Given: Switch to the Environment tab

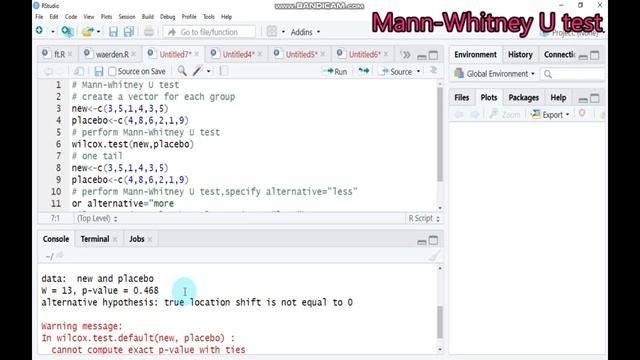Looking at the screenshot, I should (x=476, y=54).
